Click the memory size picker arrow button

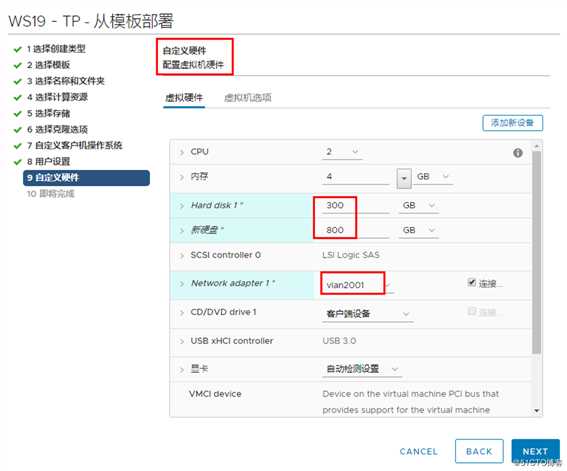point(404,178)
